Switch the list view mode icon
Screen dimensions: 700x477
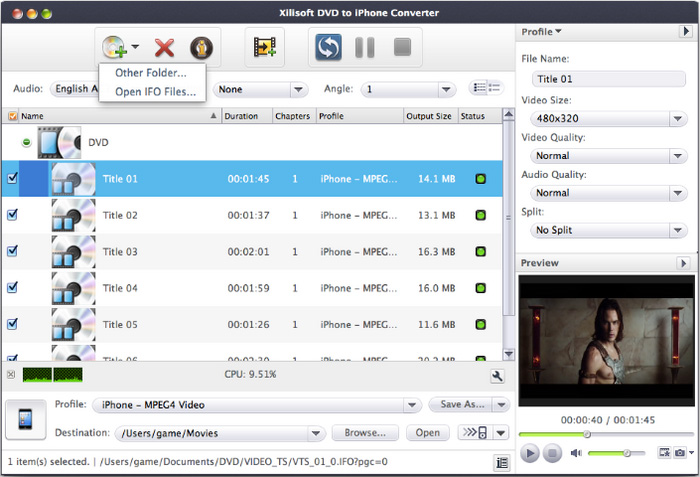pyautogui.click(x=486, y=87)
